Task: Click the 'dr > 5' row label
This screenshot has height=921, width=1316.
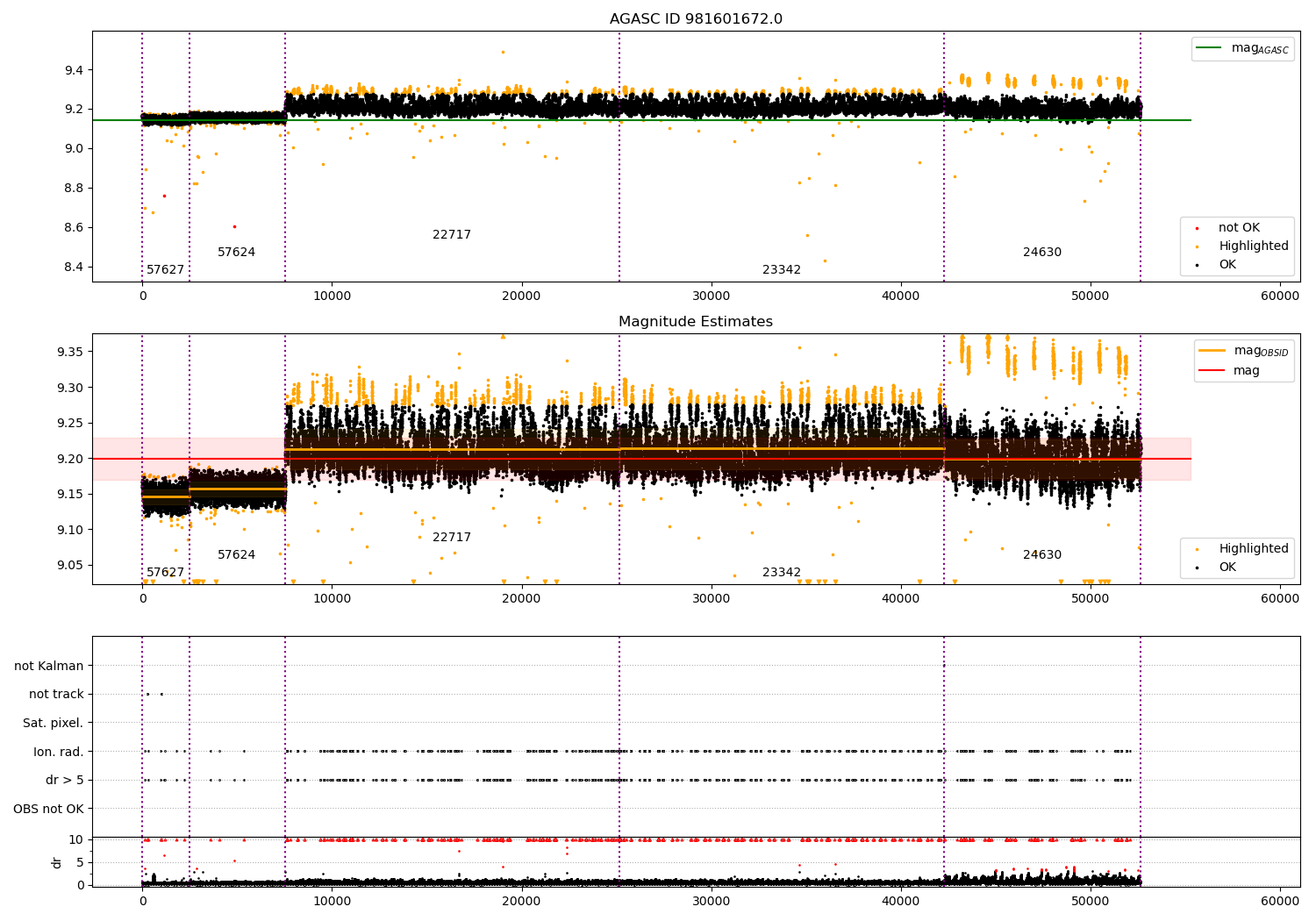Action: tap(65, 780)
